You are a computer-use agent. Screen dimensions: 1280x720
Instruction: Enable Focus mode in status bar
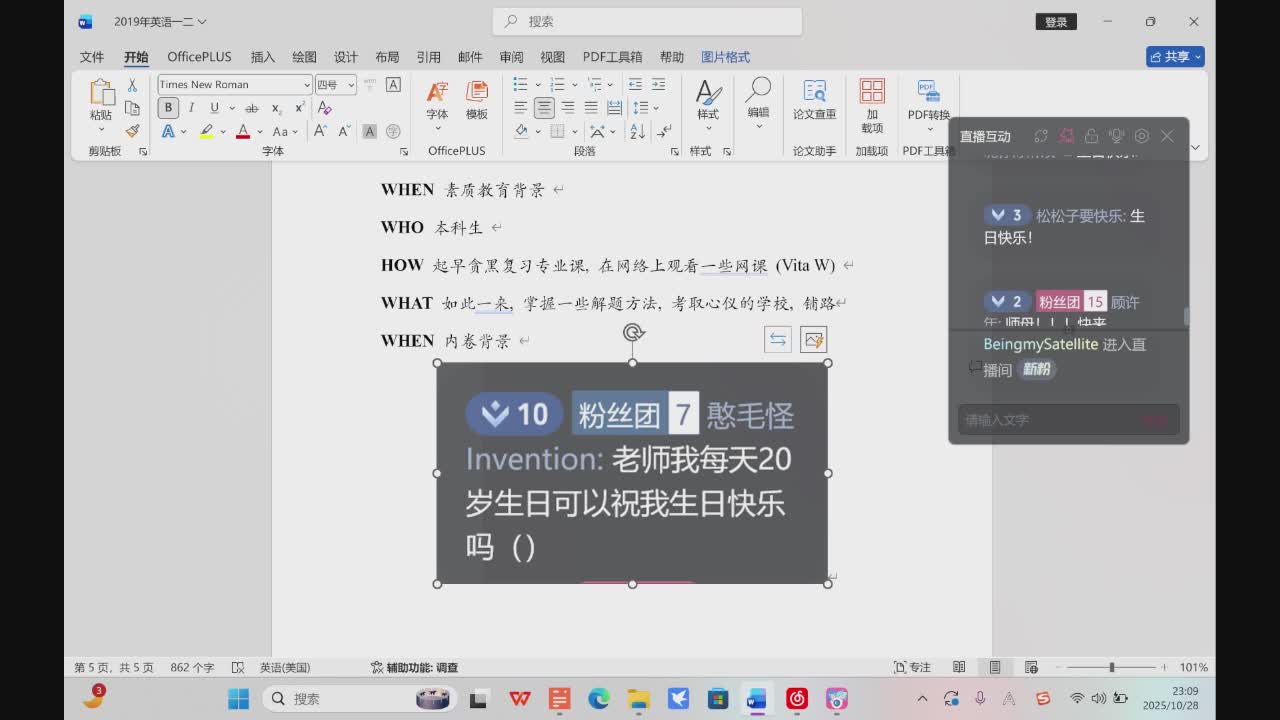tap(912, 667)
